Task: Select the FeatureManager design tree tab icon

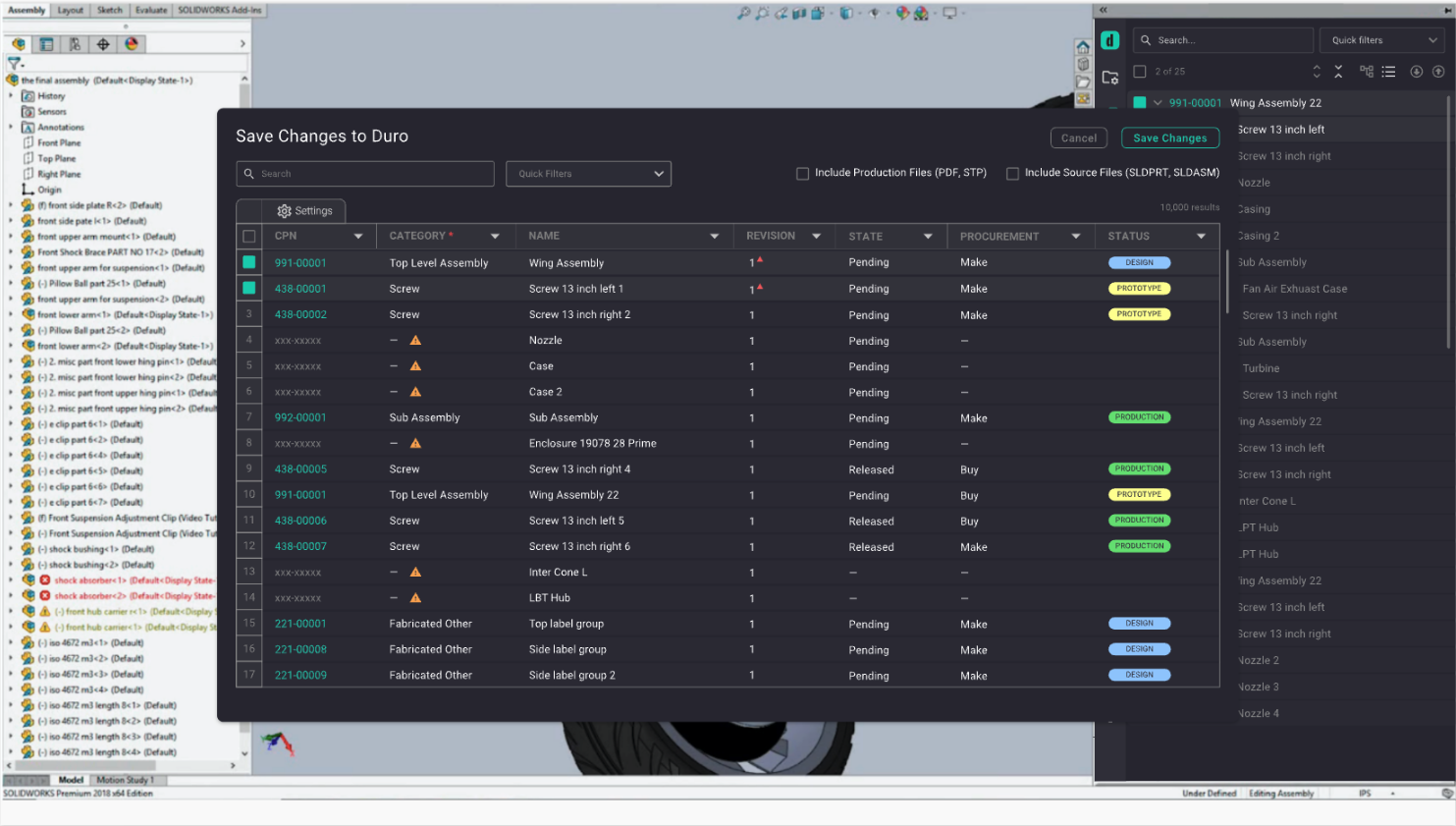Action: (19, 44)
